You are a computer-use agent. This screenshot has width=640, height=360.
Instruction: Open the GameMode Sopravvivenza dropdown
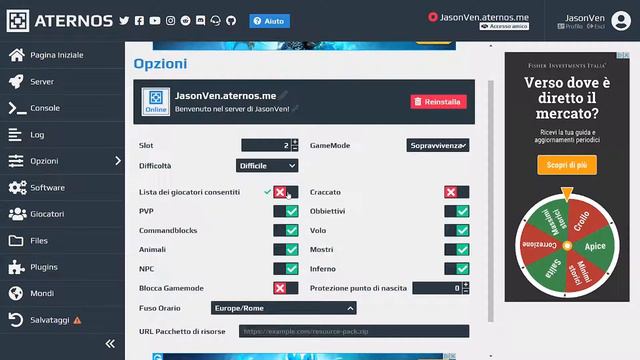pos(438,145)
